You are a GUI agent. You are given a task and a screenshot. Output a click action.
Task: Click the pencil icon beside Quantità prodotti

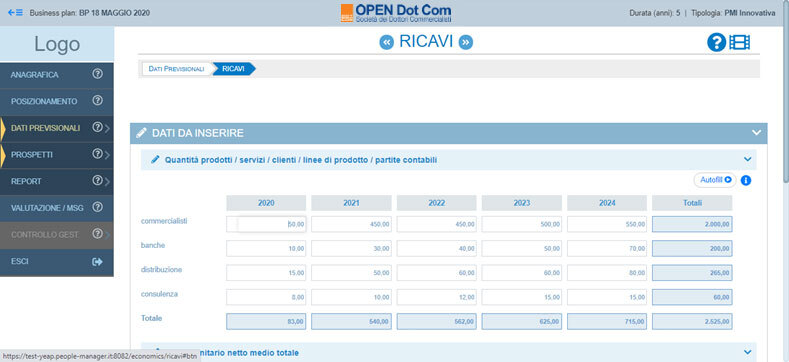[x=155, y=160]
